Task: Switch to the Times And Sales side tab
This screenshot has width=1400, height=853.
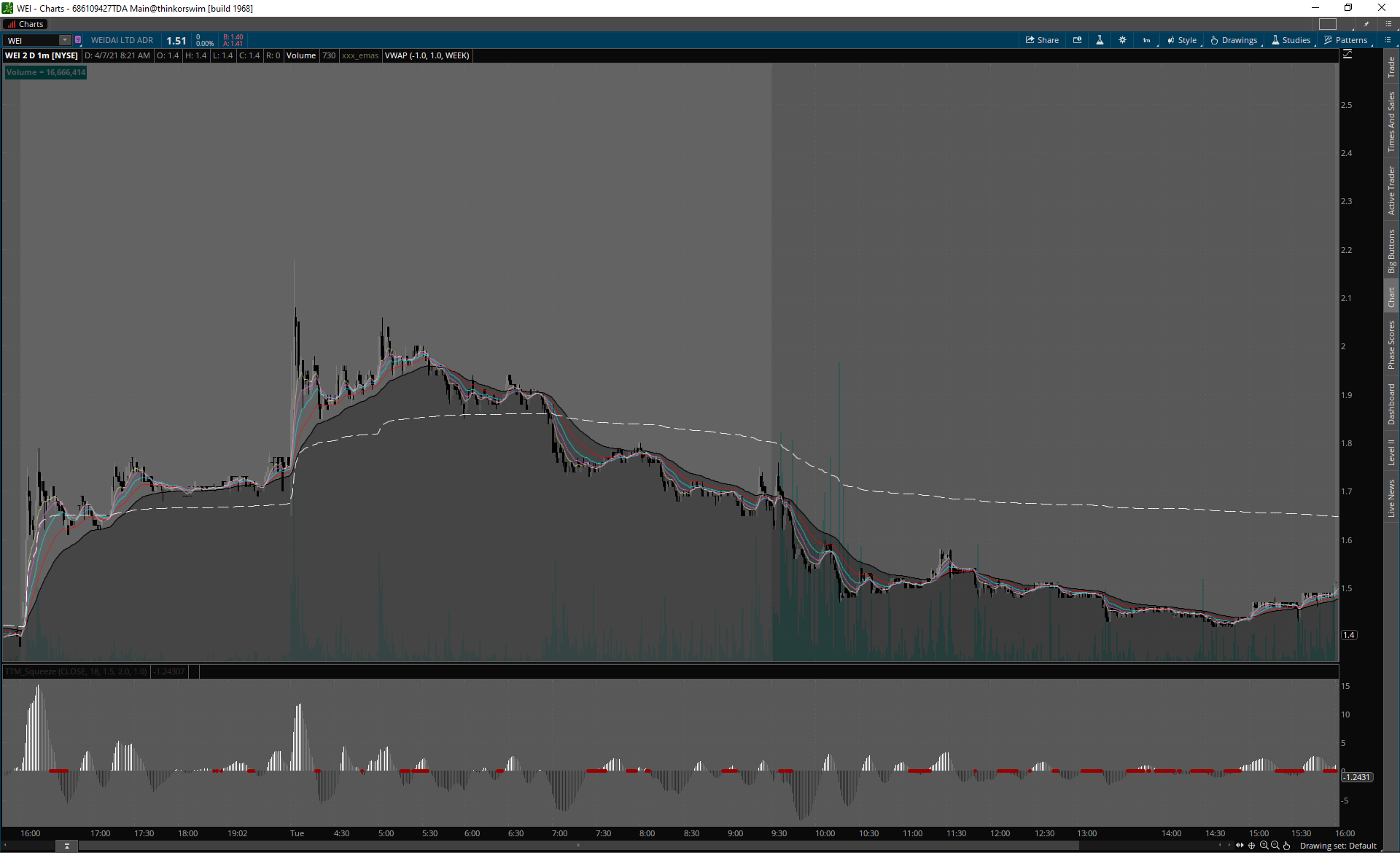Action: [1391, 122]
